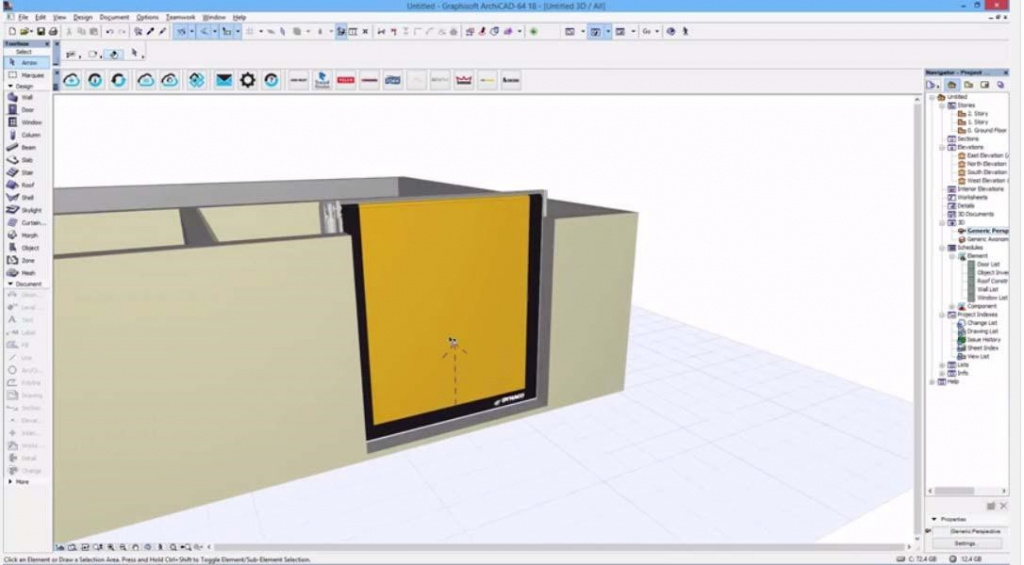Select the Slab tool

[x=26, y=160]
